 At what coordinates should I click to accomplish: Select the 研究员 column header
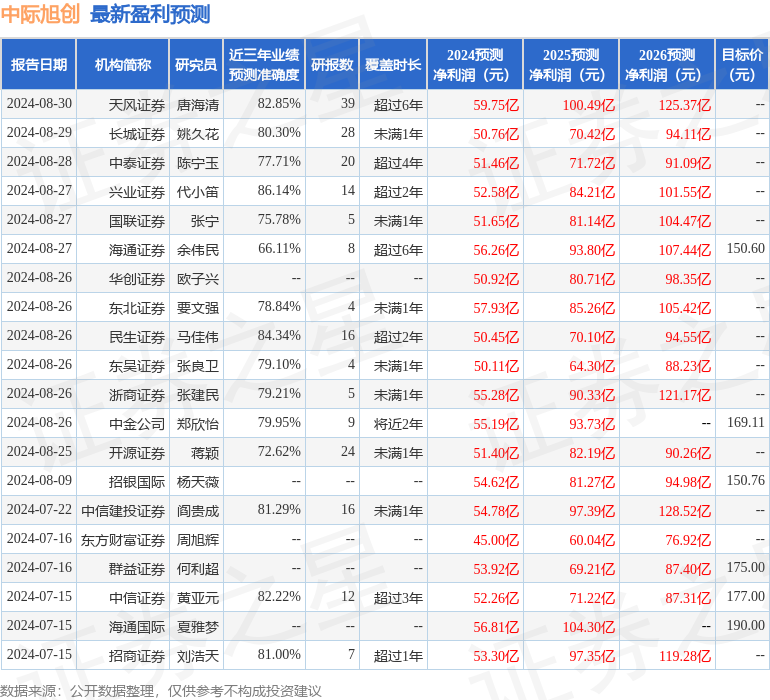pos(196,65)
